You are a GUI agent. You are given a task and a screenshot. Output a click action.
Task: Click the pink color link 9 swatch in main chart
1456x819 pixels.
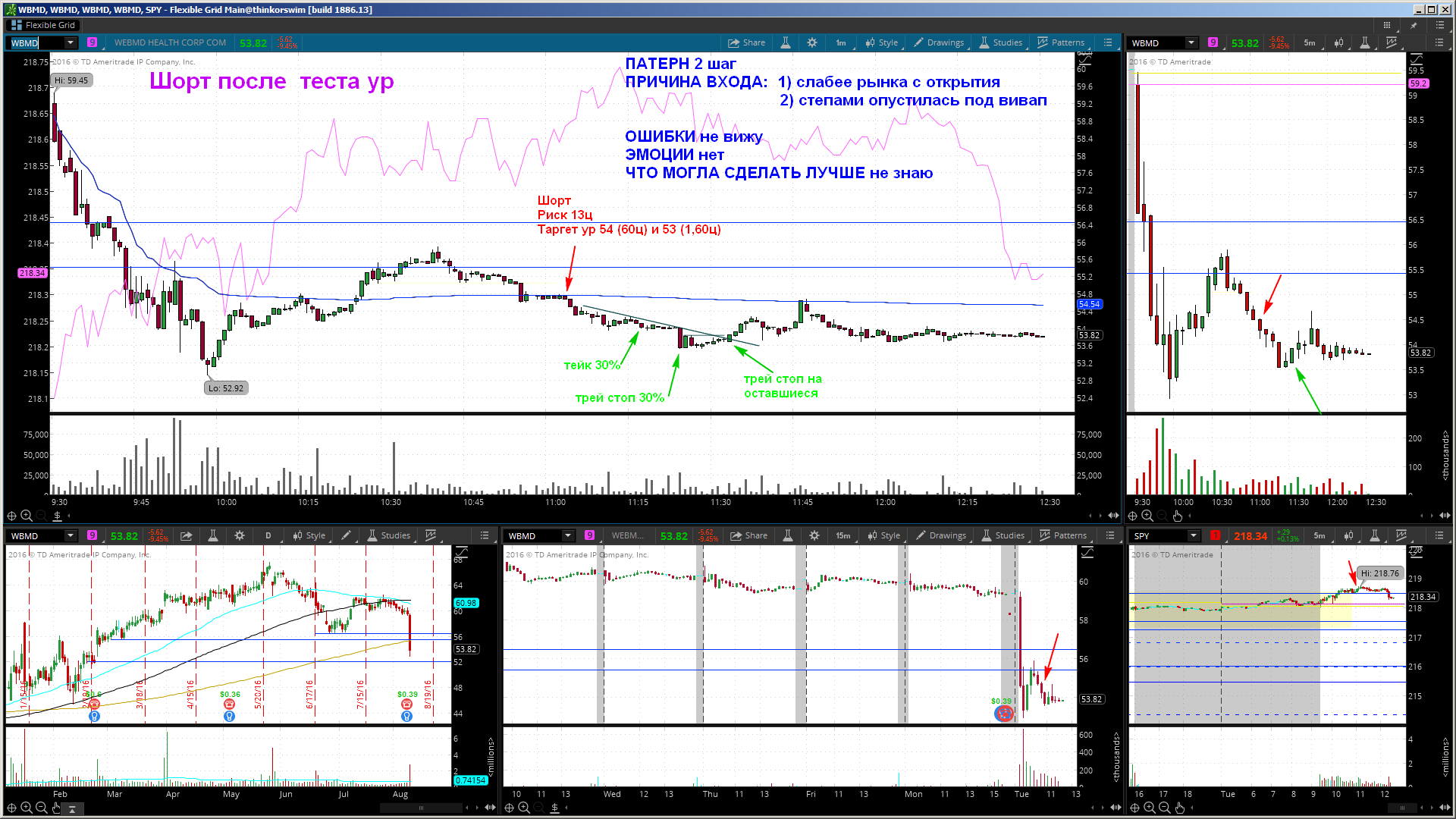(x=92, y=42)
